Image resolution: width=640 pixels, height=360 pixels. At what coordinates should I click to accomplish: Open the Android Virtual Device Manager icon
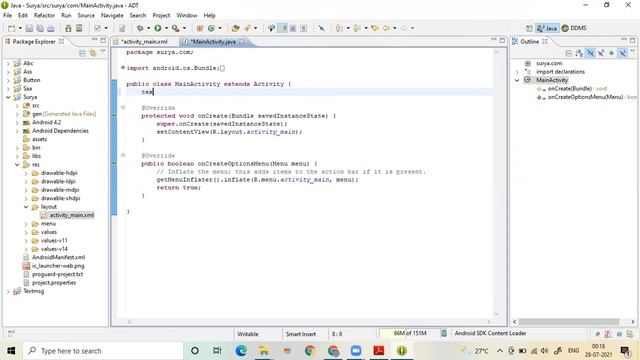[79, 28]
